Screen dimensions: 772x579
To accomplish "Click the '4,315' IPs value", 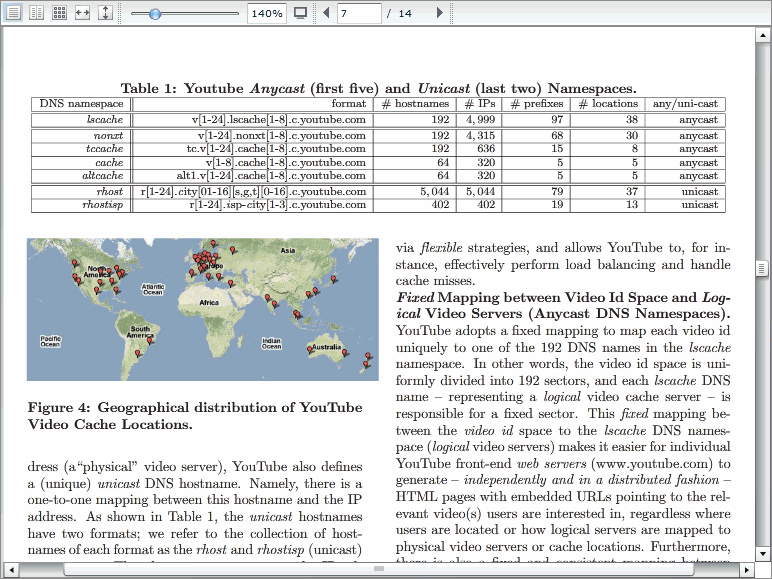I will [481, 135].
